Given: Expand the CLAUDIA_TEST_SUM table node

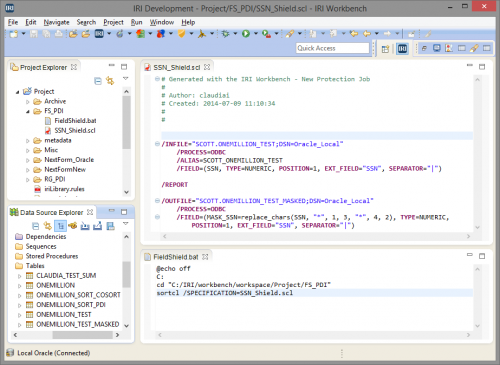Looking at the screenshot, I should 20,276.
